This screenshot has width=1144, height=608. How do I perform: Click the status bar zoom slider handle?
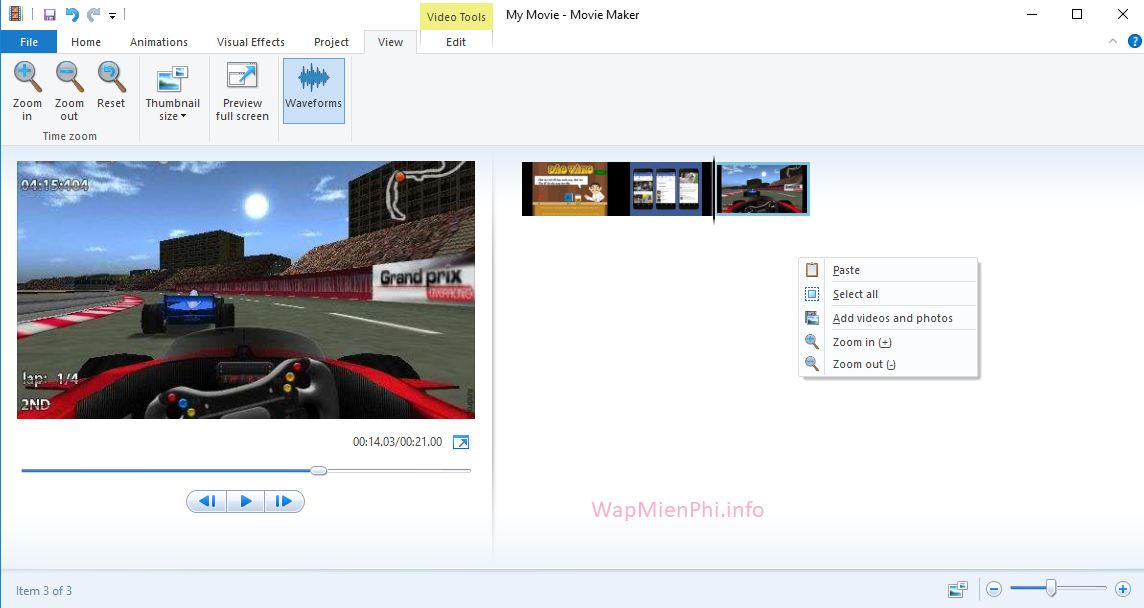tap(1051, 588)
